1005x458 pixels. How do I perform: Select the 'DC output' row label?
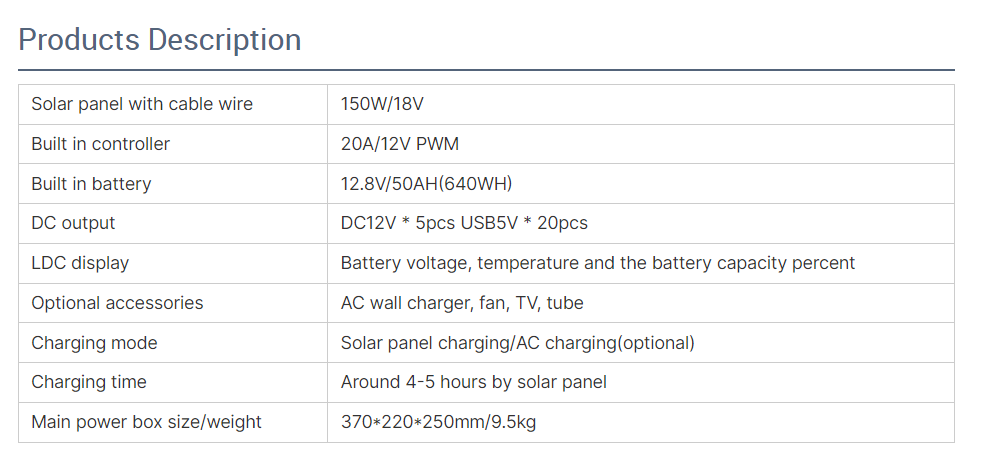coord(73,223)
